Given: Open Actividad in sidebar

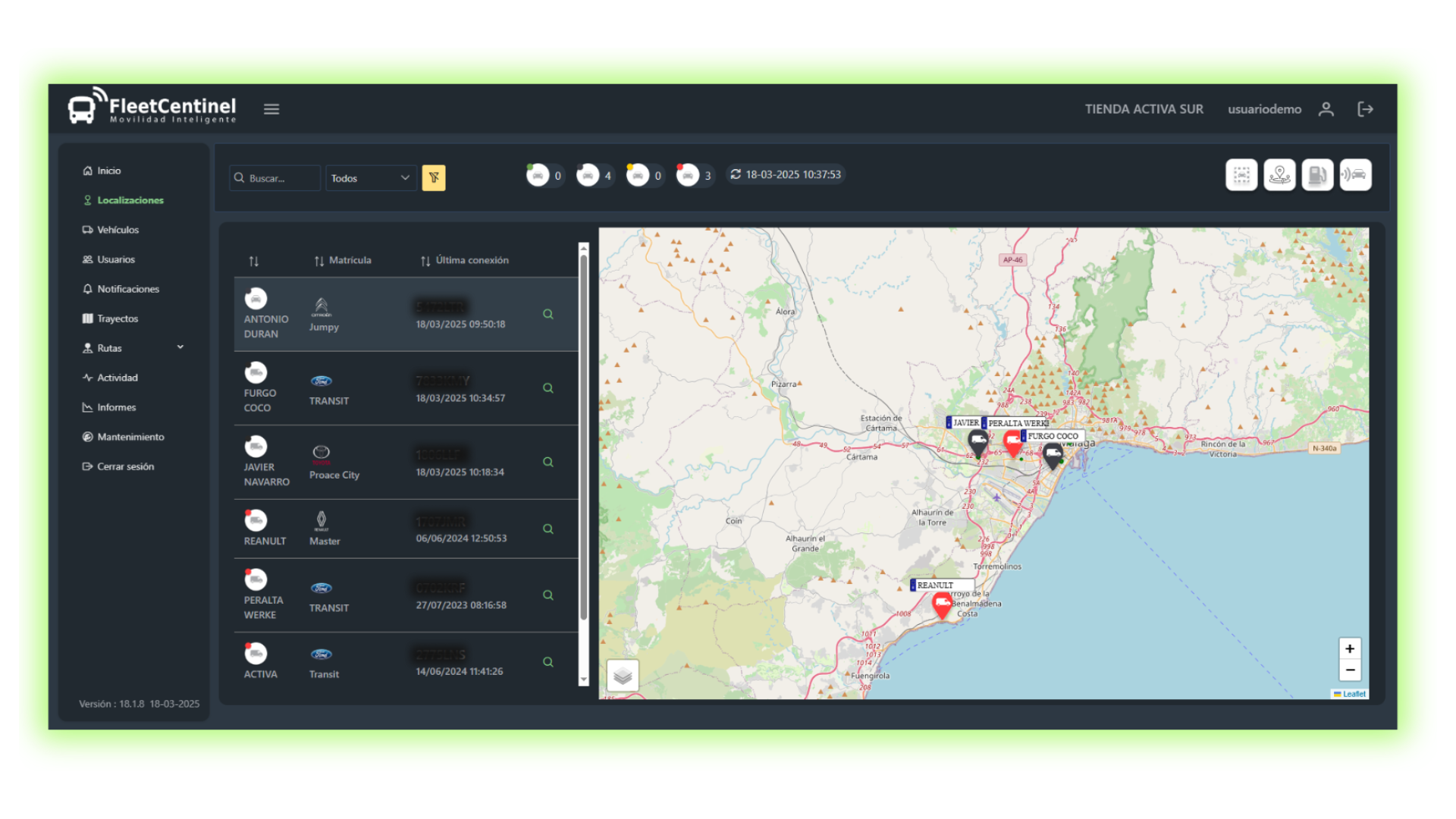Looking at the screenshot, I should pos(110,378).
